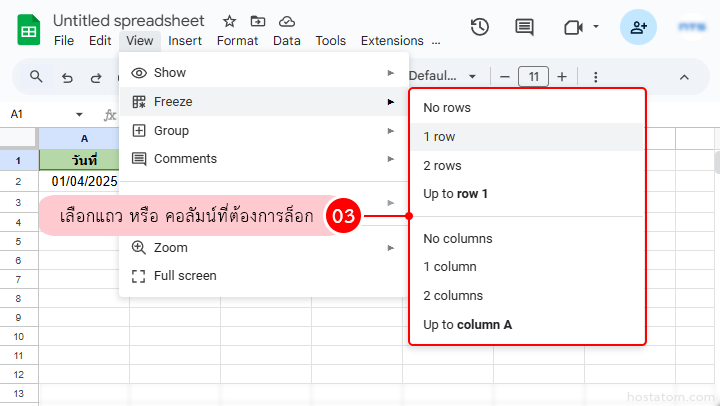This screenshot has height=406, width=720.
Task: Expand the Comments submenu in View
Action: pos(264,158)
